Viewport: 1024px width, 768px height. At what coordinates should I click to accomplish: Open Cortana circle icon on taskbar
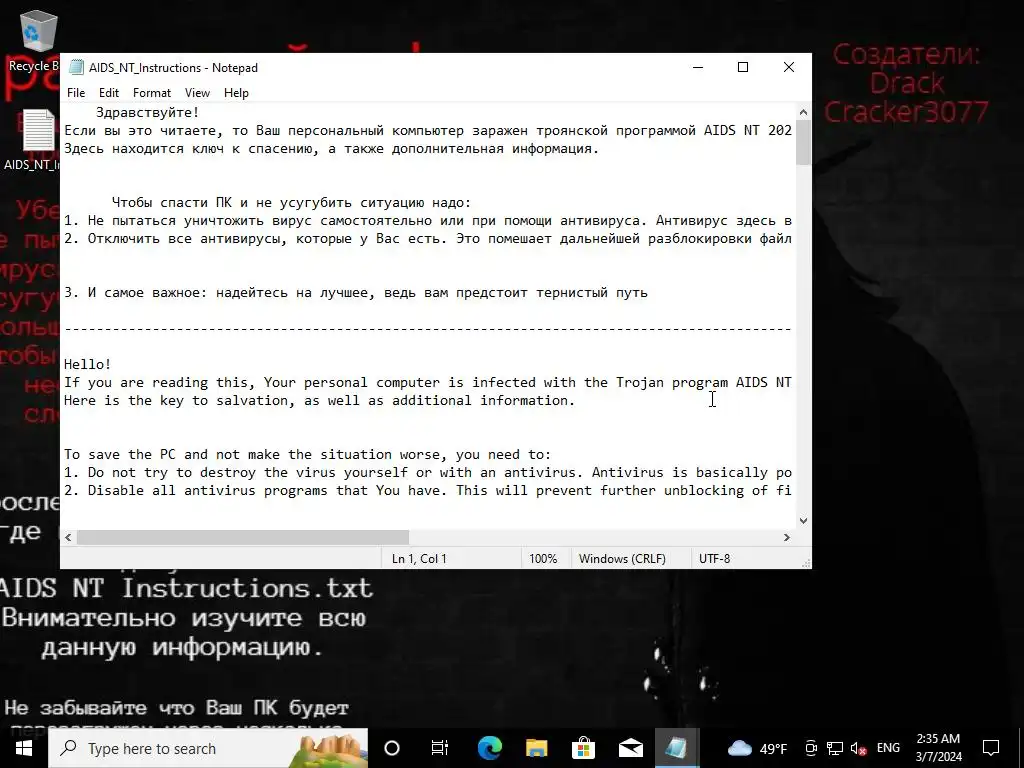392,748
